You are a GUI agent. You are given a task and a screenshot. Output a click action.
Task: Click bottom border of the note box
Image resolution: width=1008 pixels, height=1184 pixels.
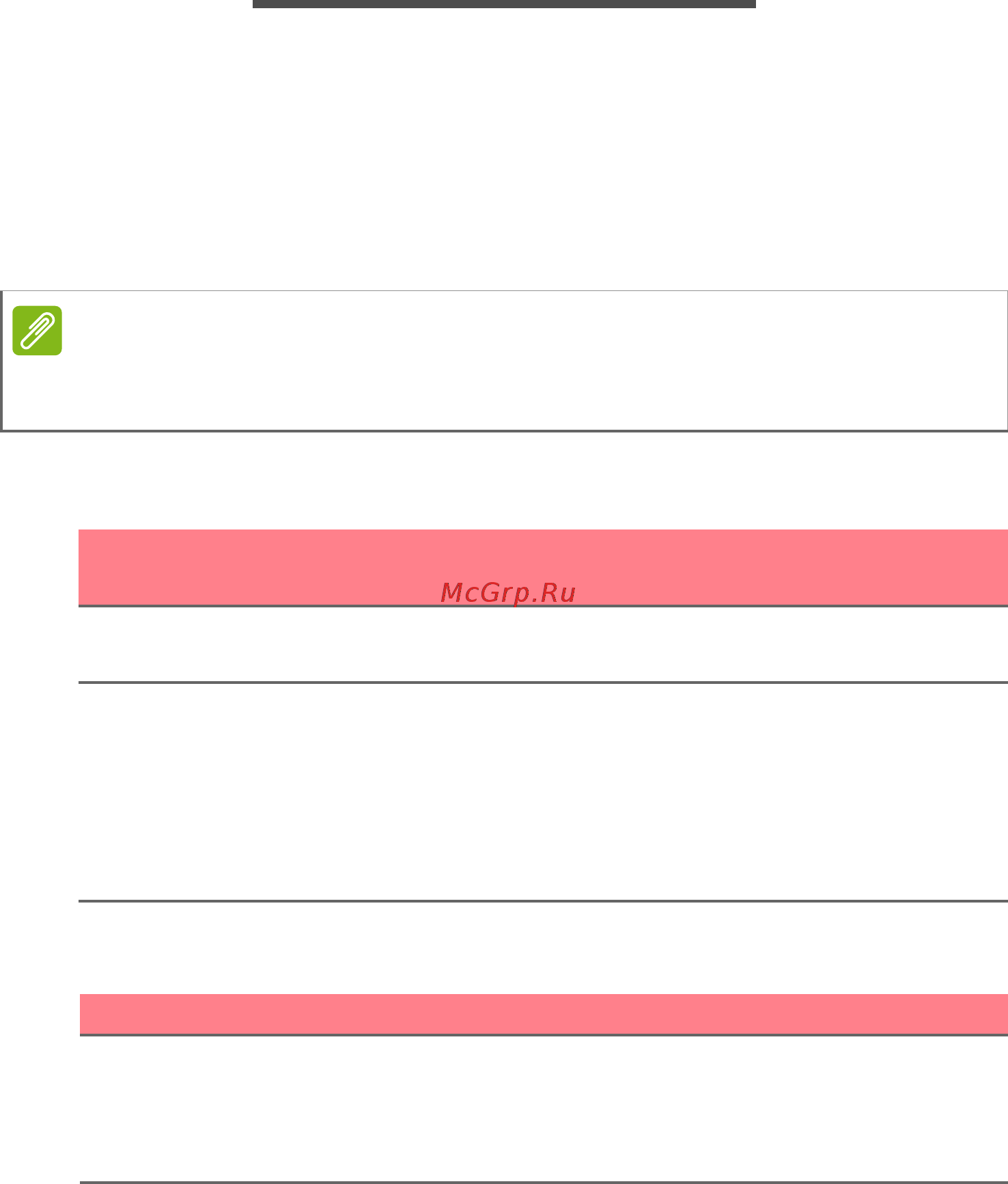click(504, 430)
